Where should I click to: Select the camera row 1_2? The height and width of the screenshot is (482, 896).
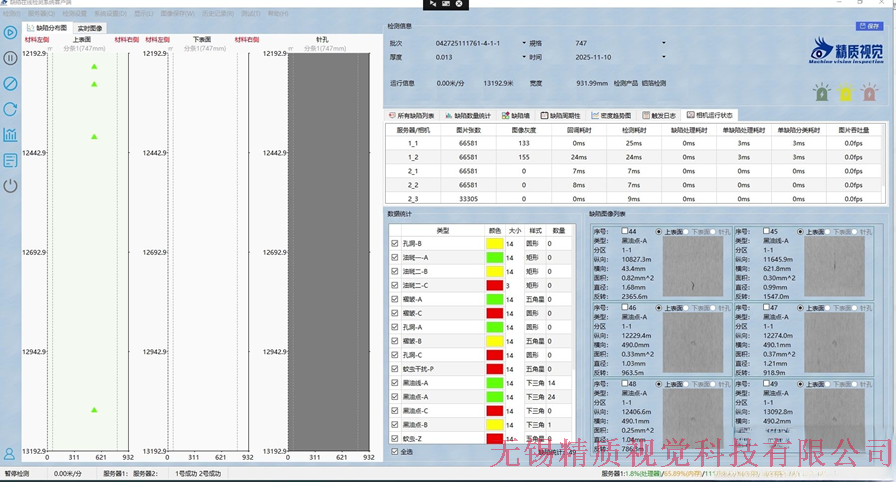click(633, 157)
